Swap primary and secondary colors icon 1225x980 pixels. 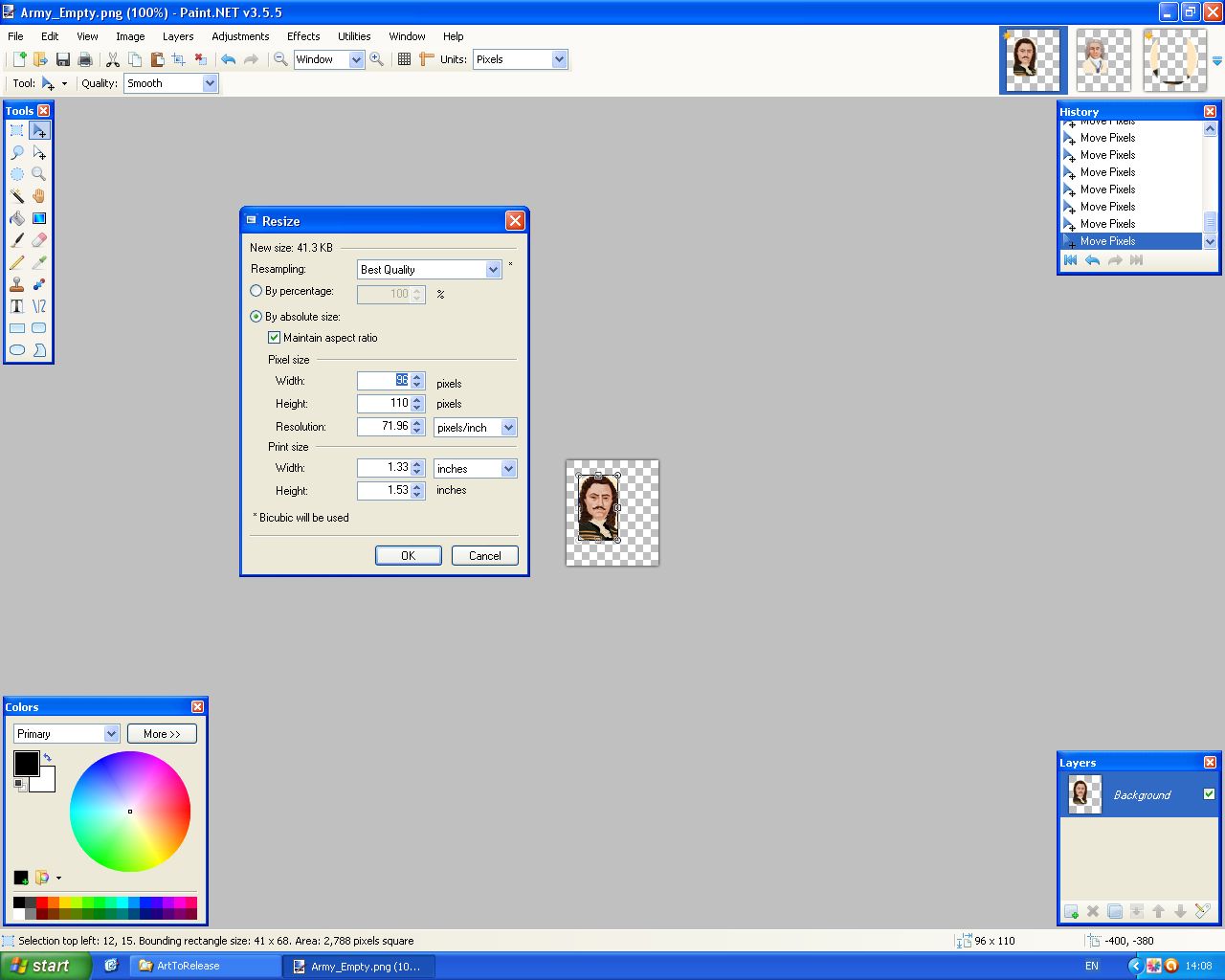pyautogui.click(x=48, y=757)
